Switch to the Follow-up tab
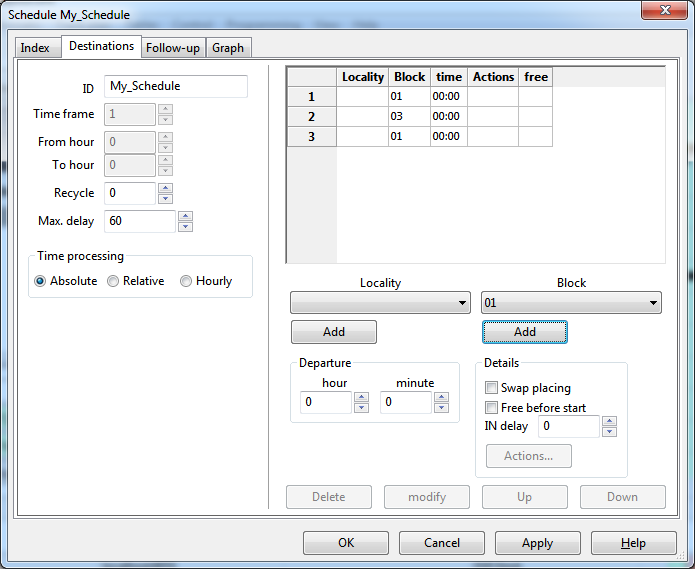 [172, 47]
